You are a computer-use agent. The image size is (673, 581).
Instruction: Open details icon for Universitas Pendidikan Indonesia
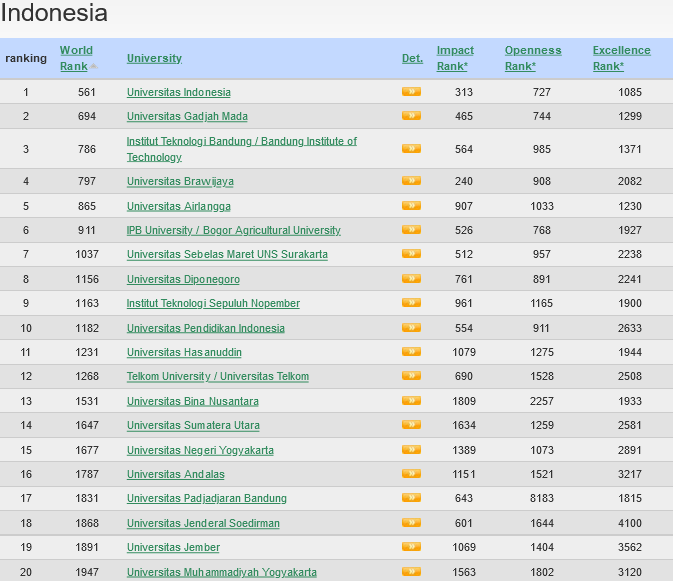pos(411,327)
